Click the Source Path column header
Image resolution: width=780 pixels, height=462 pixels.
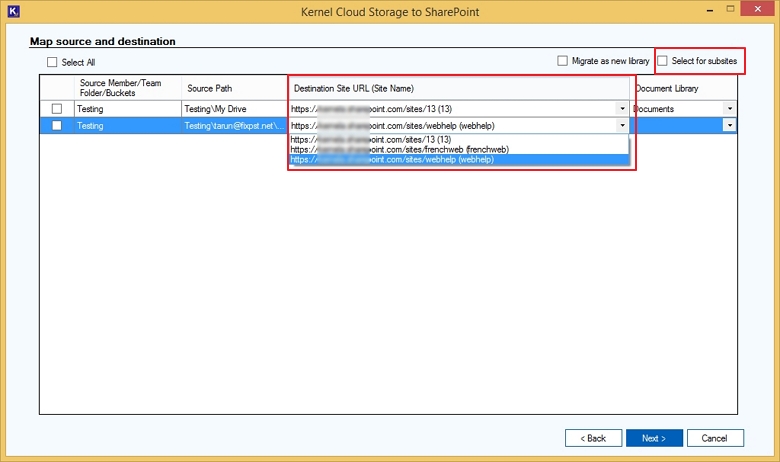[234, 88]
